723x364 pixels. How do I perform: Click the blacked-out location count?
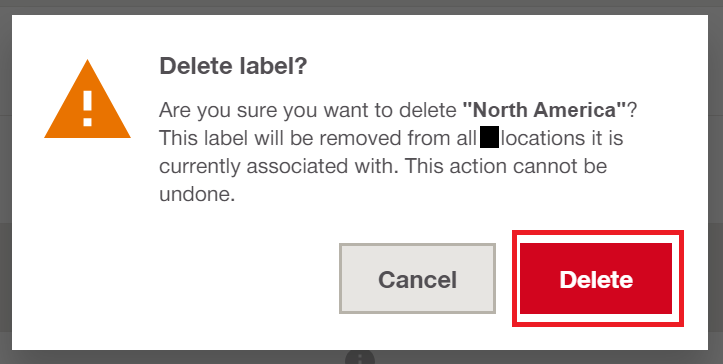(489, 138)
